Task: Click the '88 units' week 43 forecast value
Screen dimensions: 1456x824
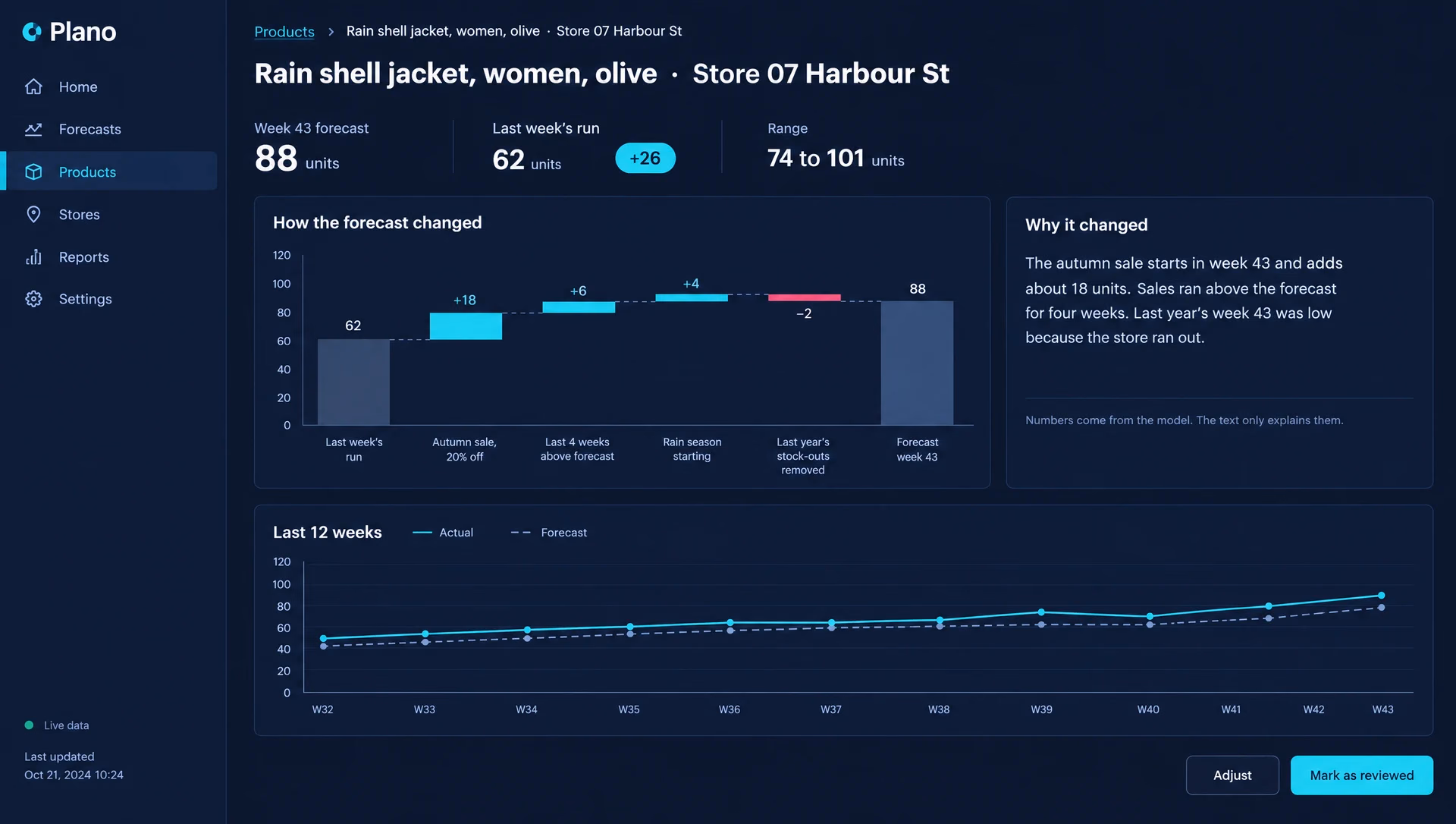Action: [x=297, y=159]
